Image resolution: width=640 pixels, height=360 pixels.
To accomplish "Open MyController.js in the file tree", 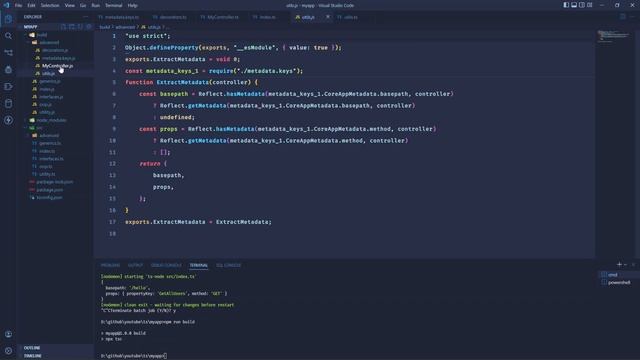I will click(58, 66).
